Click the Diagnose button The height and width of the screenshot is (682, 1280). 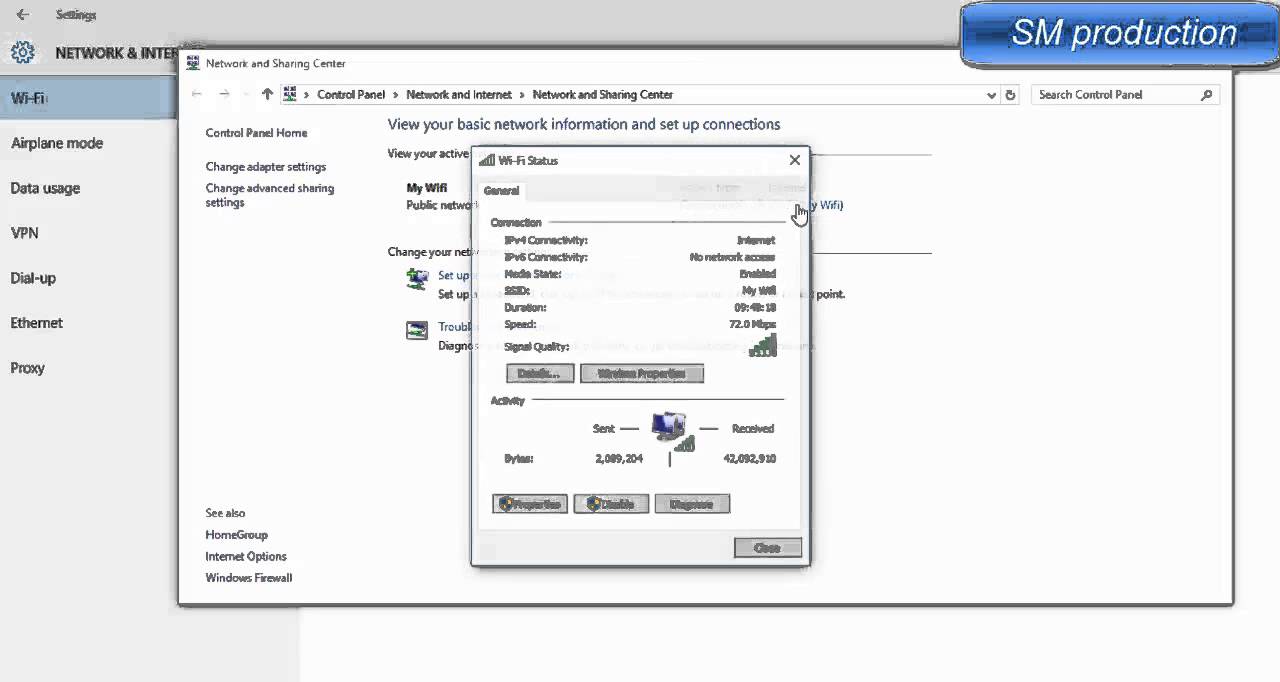click(692, 504)
